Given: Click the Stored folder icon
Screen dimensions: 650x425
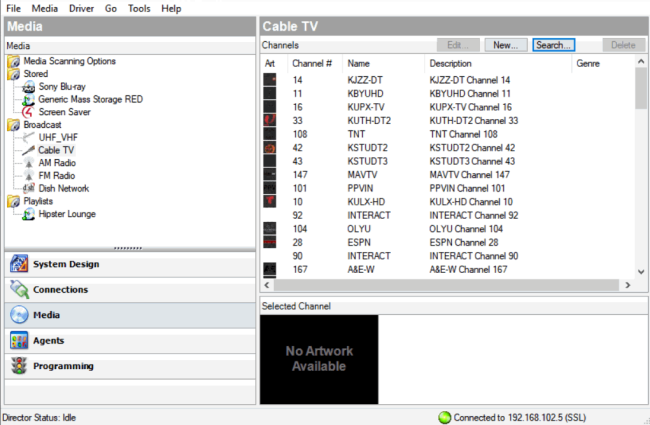Looking at the screenshot, I should (x=13, y=74).
